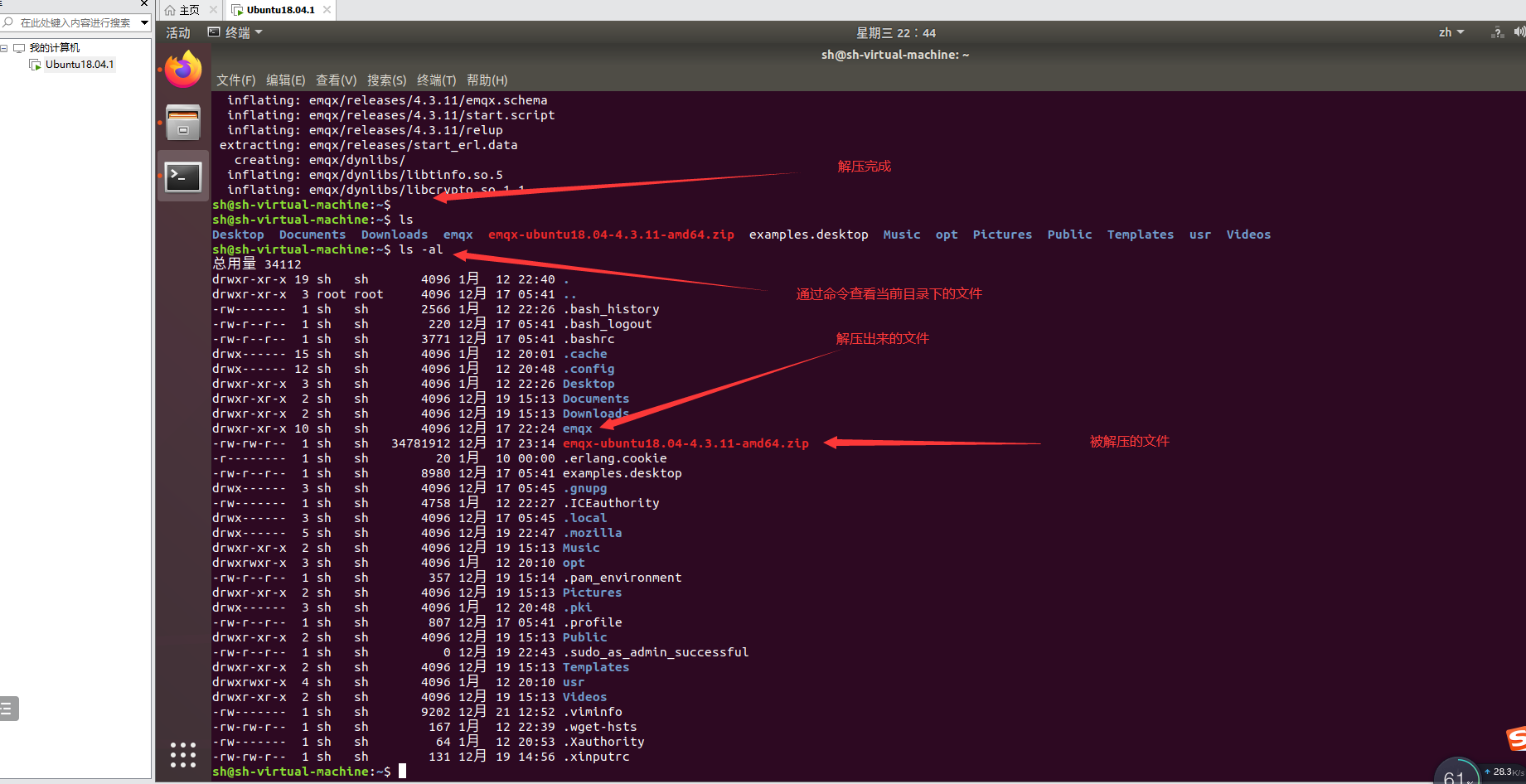Collapse the 我的计算机 tree node
Image resolution: width=1526 pixels, height=784 pixels.
(x=4, y=48)
